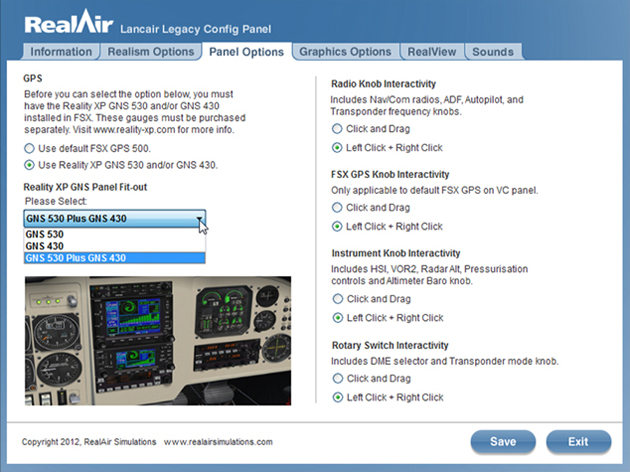Open the Information tab
The width and height of the screenshot is (630, 472).
[x=61, y=52]
